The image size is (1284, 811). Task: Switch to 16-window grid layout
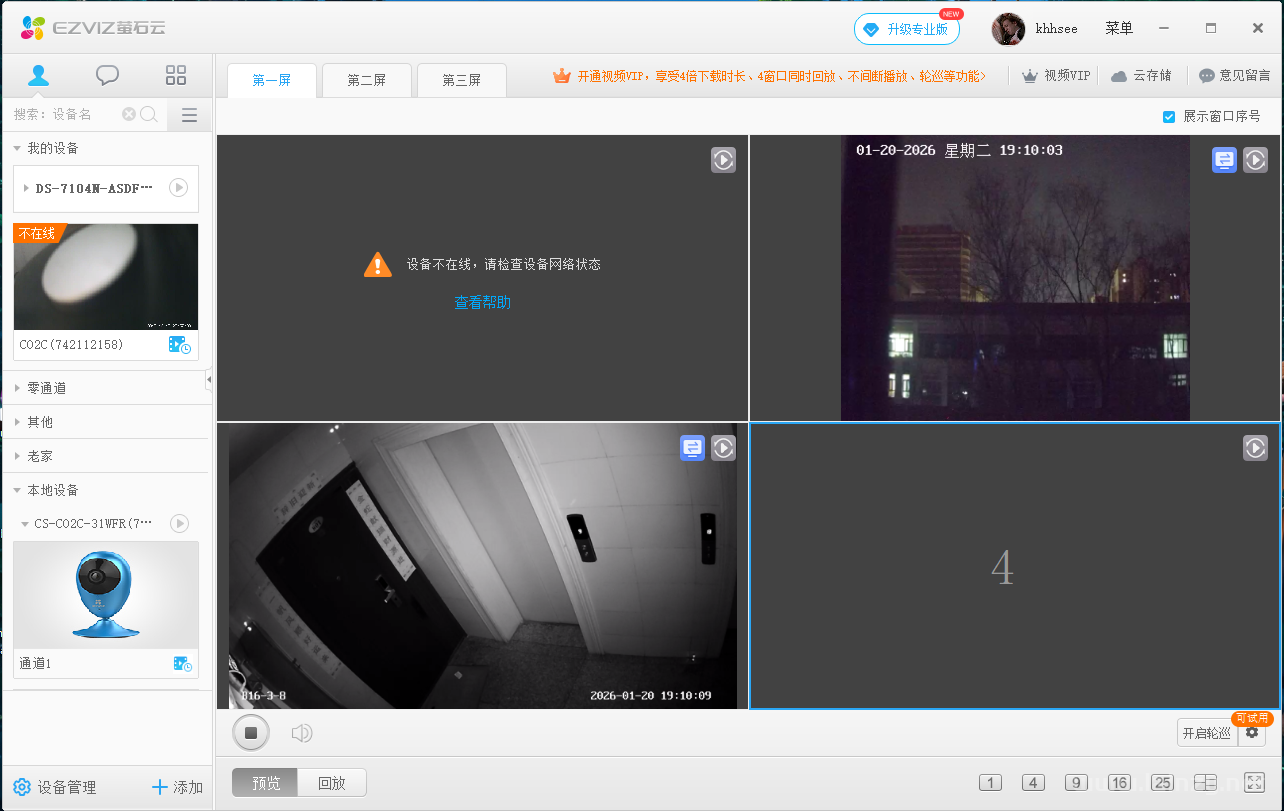(x=1119, y=783)
